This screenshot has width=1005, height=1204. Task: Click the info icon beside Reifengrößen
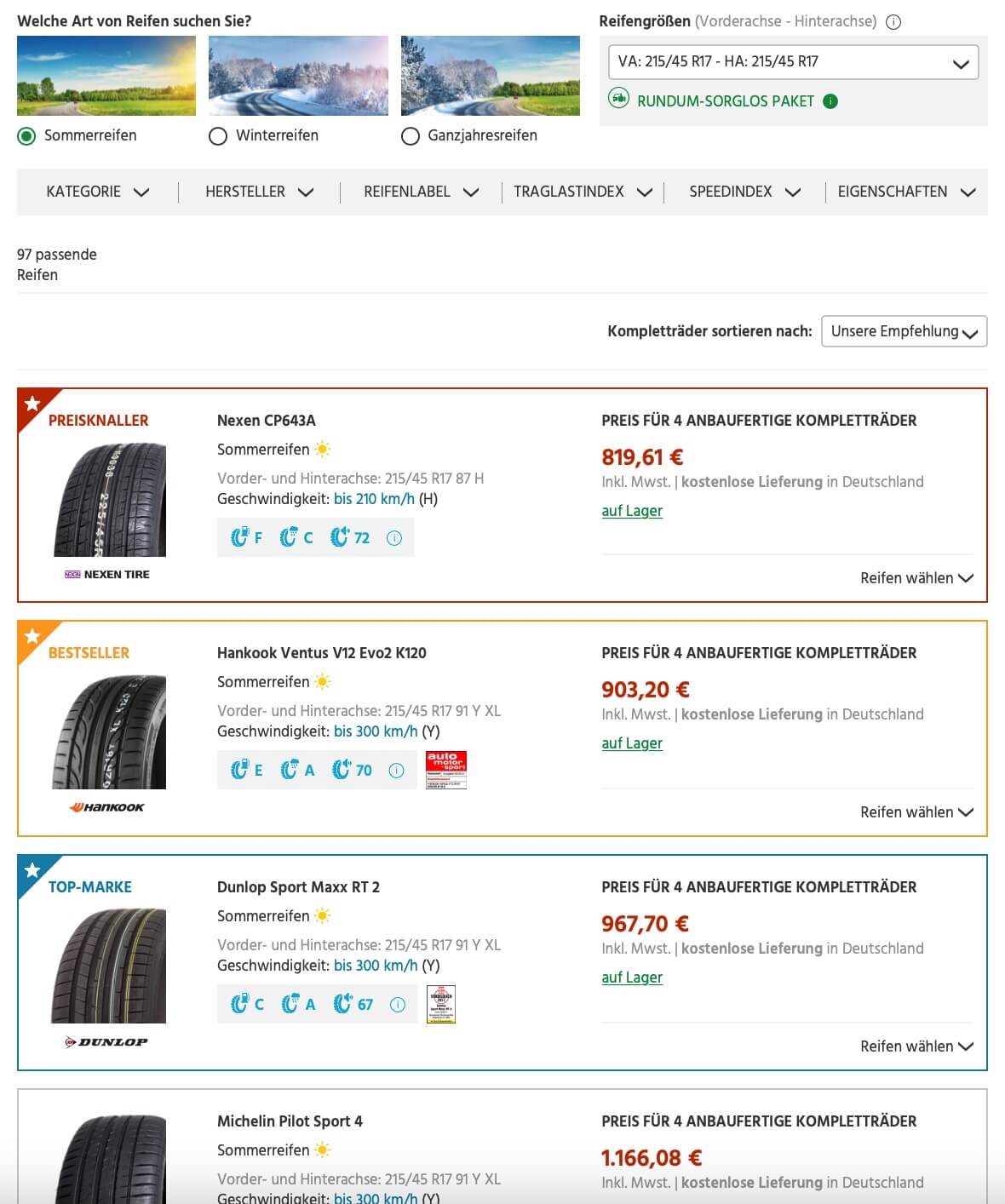coord(893,22)
